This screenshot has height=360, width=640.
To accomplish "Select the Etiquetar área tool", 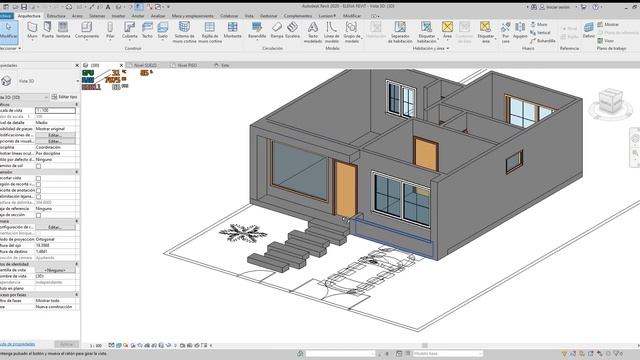I will [485, 32].
